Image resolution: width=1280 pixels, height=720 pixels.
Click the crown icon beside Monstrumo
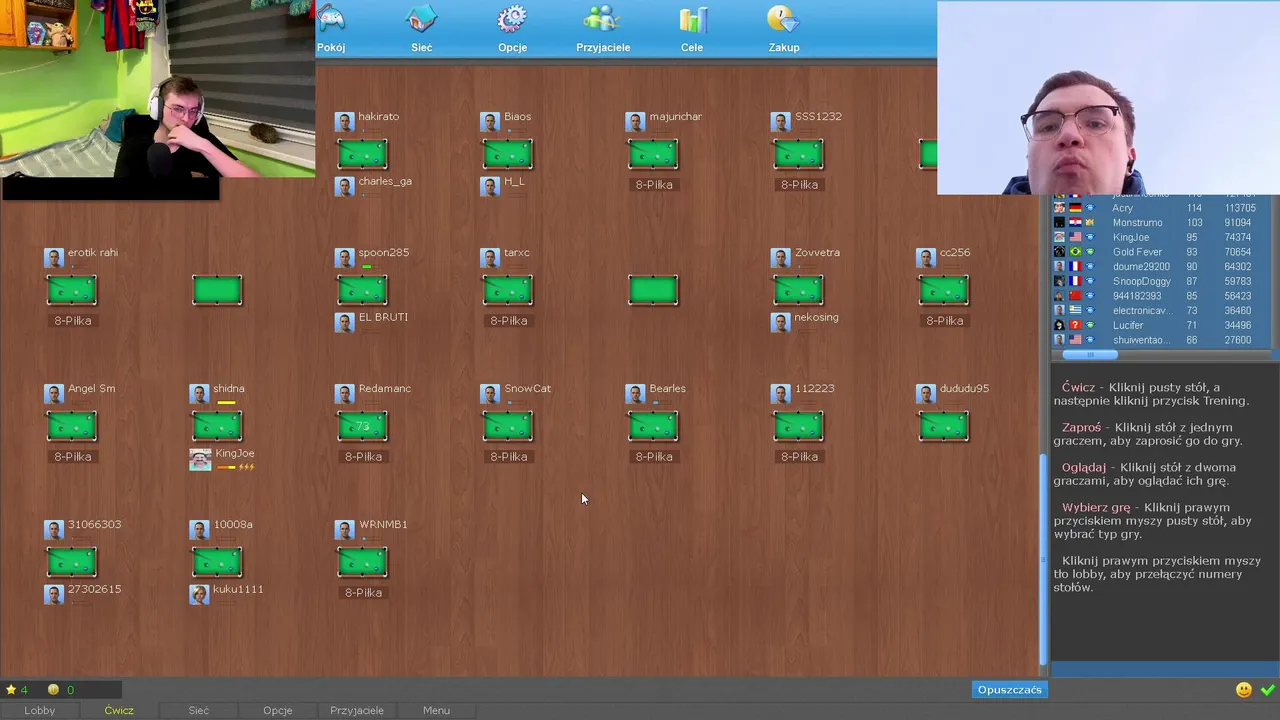click(x=1090, y=223)
